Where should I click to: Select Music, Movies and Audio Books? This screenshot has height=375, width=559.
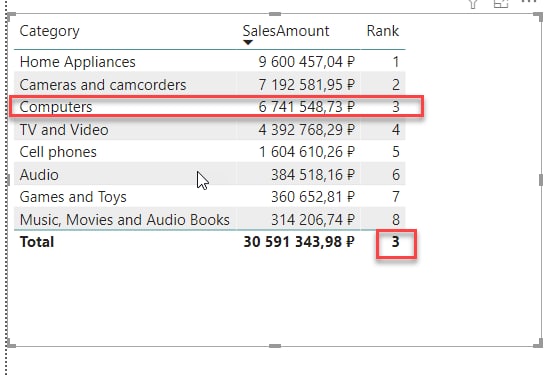click(x=124, y=220)
